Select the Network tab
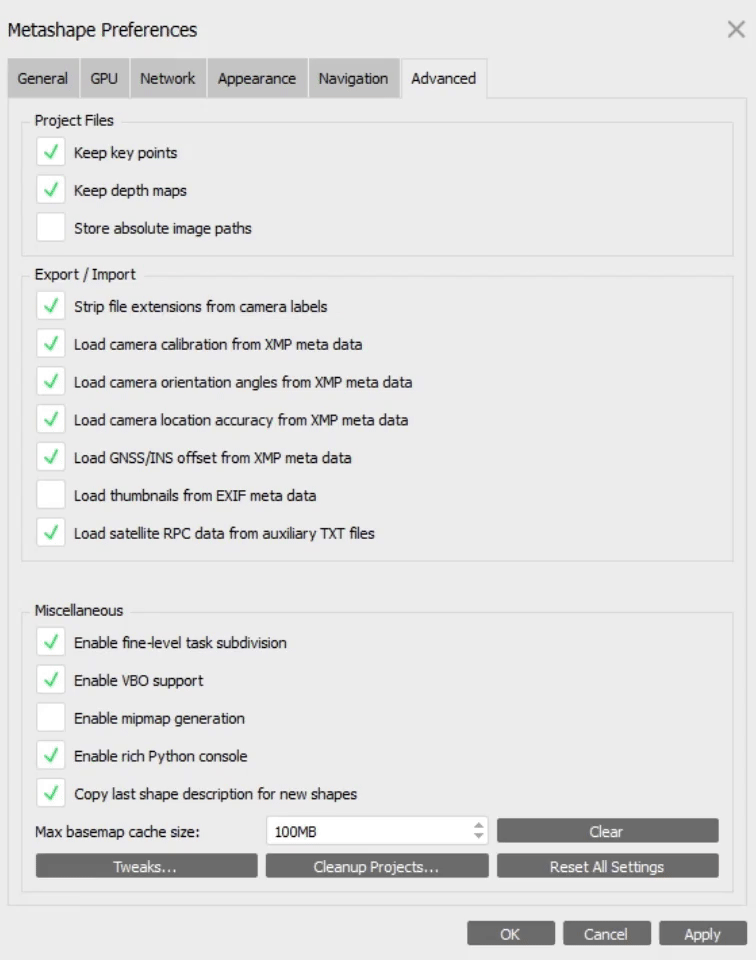Screen dimensions: 756x960 [167, 79]
